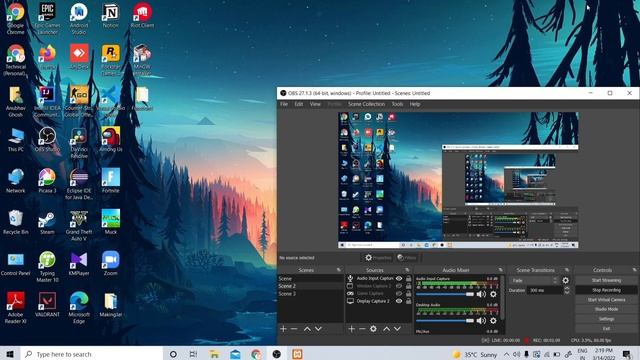
Task: Move source down using the Sources down arrow
Action: (x=397, y=329)
